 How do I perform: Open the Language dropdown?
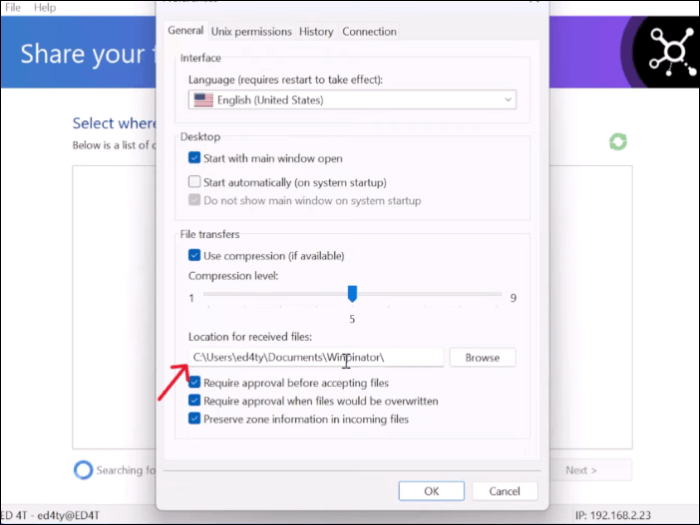pyautogui.click(x=352, y=100)
